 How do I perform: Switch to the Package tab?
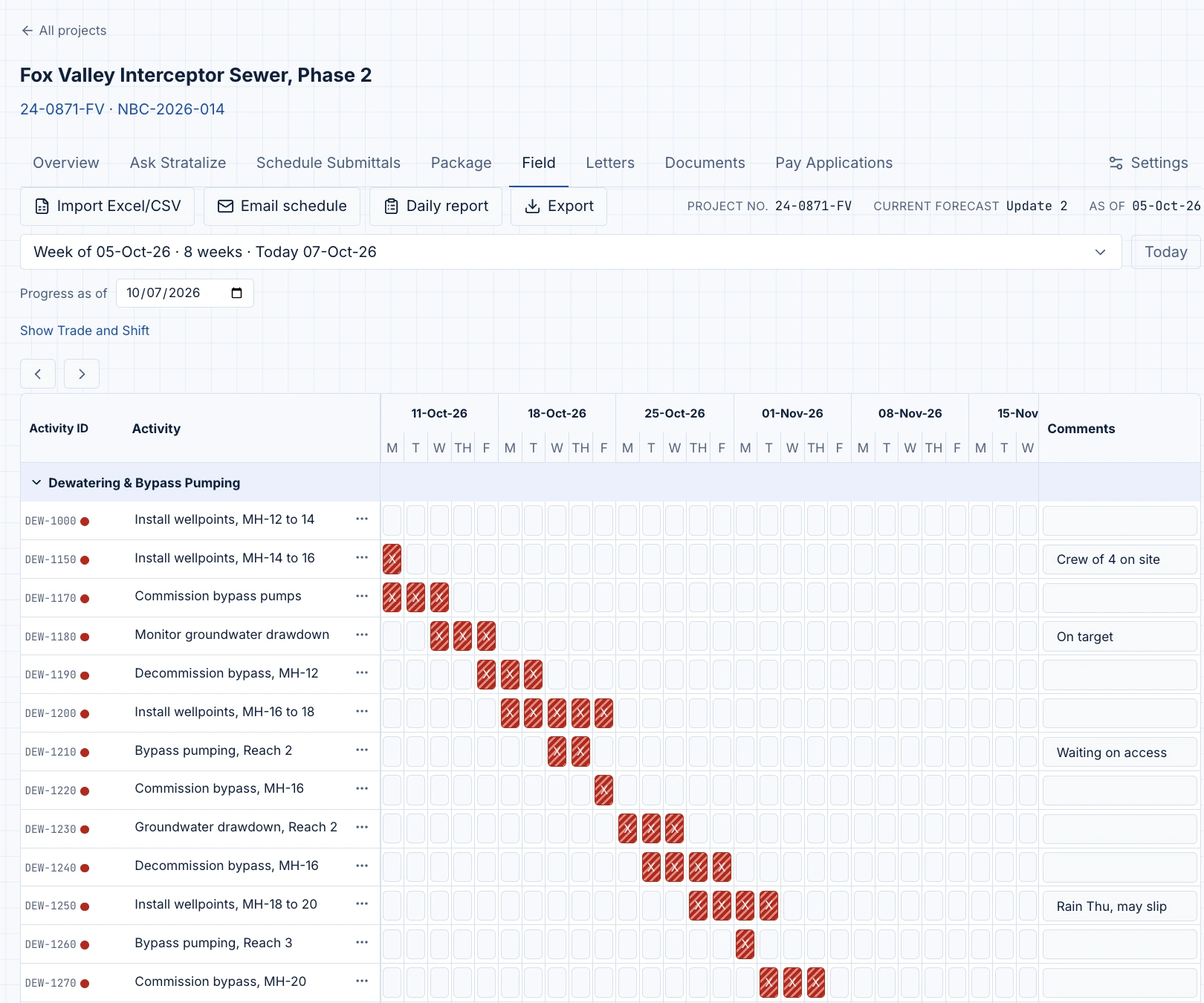pos(462,163)
